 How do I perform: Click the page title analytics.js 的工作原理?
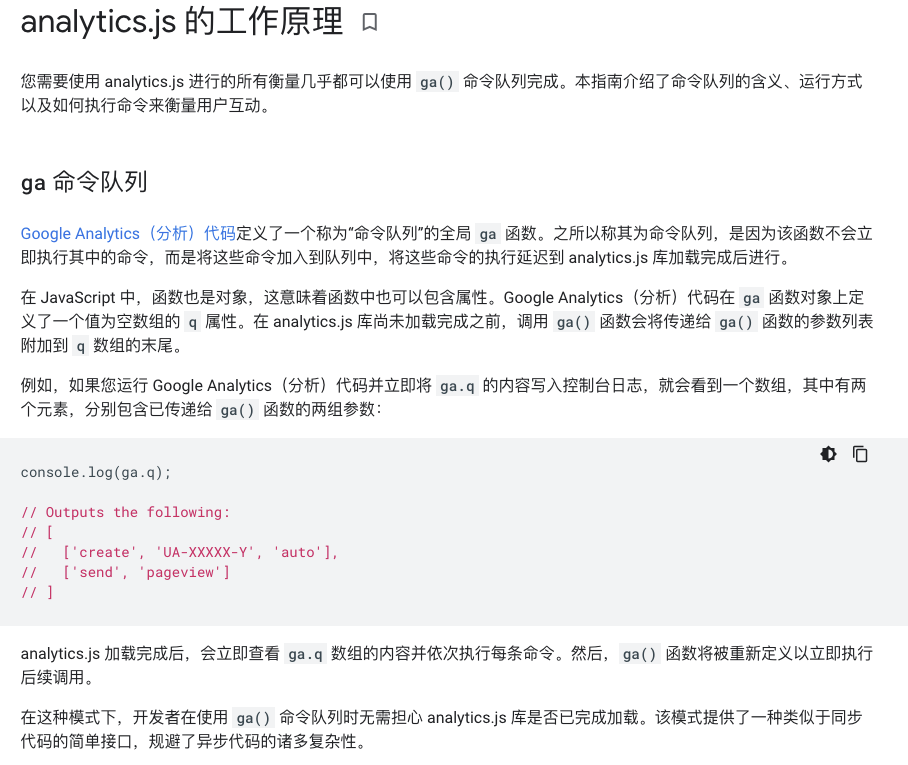tap(180, 21)
